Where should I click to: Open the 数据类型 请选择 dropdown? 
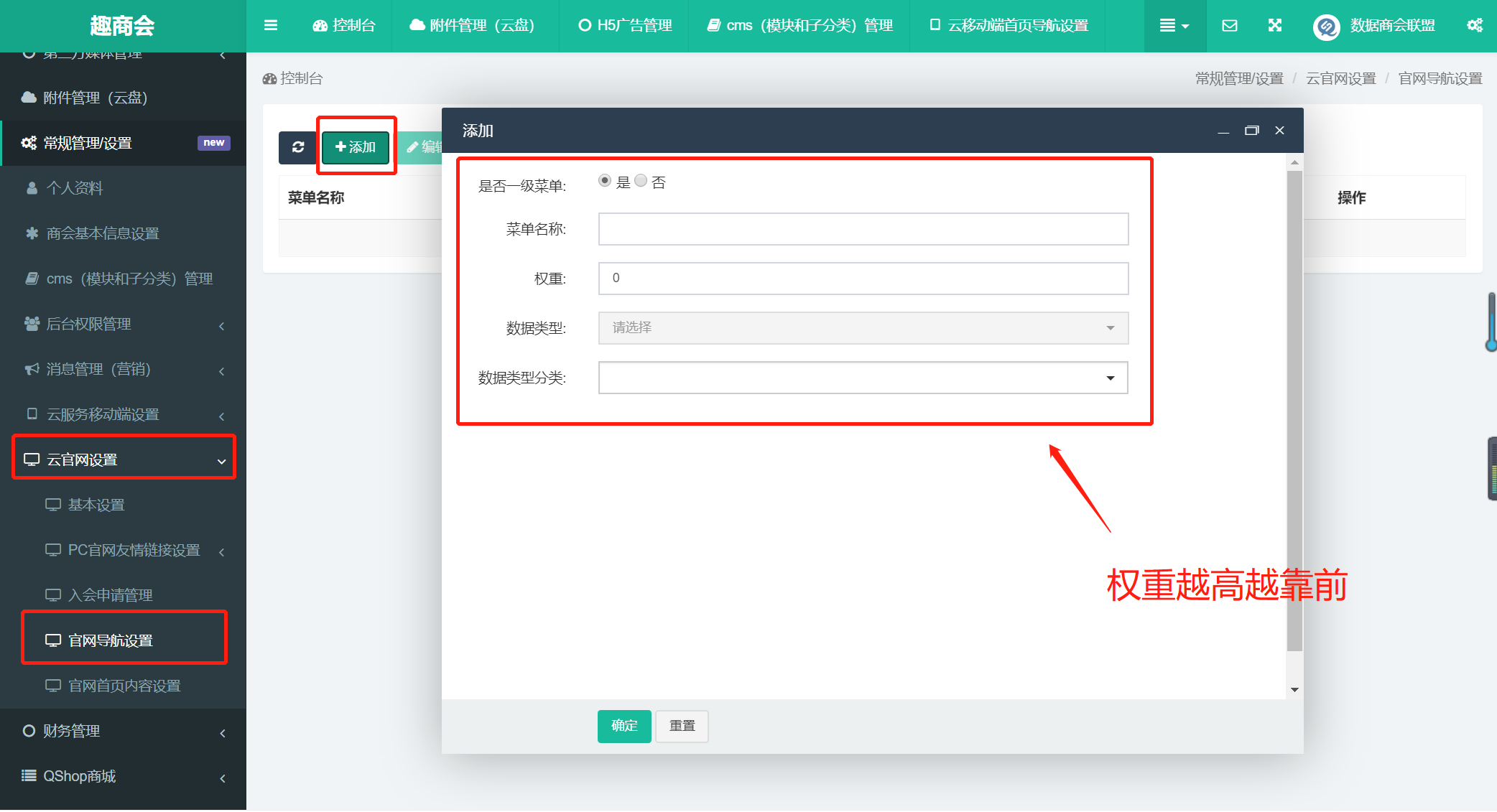click(863, 328)
